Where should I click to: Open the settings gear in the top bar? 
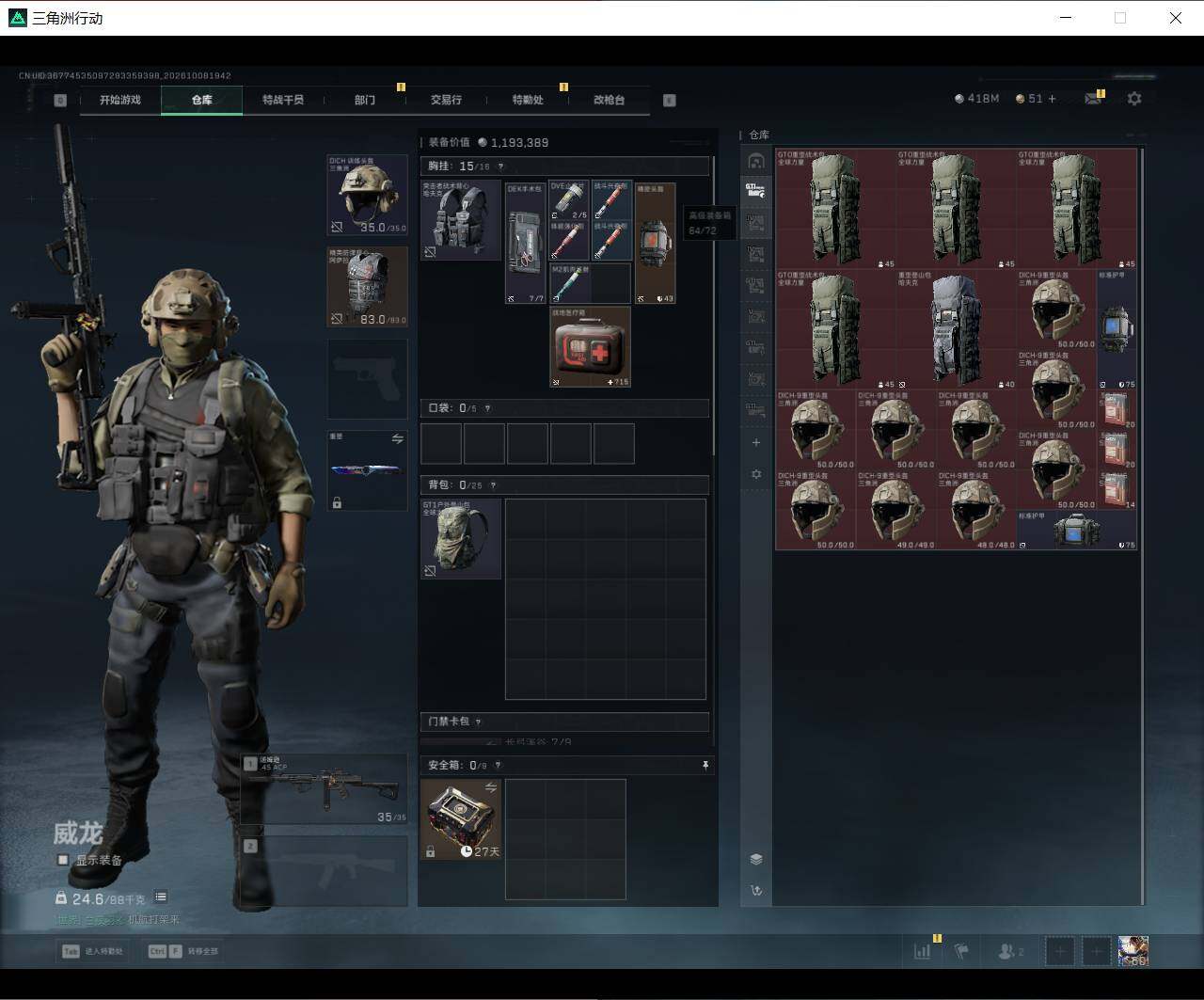[1134, 99]
